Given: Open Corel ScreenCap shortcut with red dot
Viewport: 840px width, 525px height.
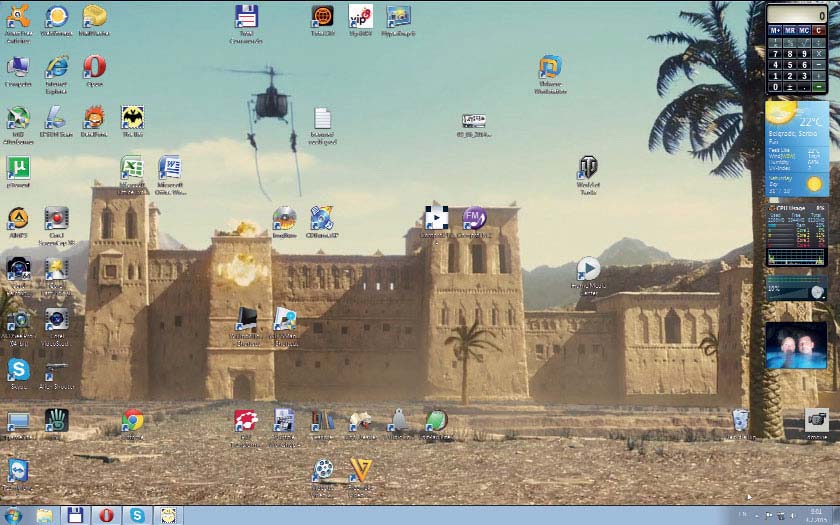Looking at the screenshot, I should click(56, 219).
